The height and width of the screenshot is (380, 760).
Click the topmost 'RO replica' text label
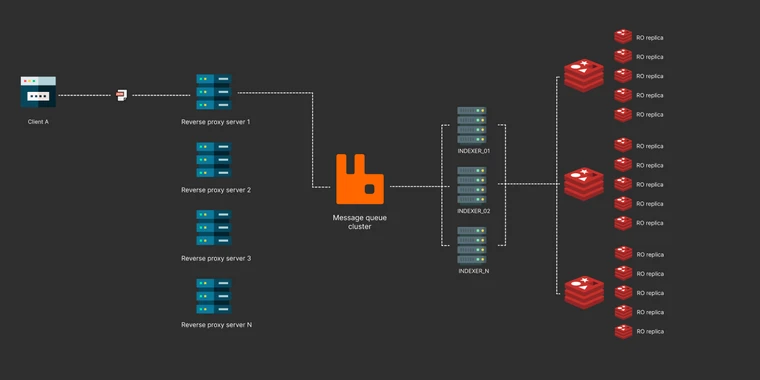pyautogui.click(x=649, y=37)
